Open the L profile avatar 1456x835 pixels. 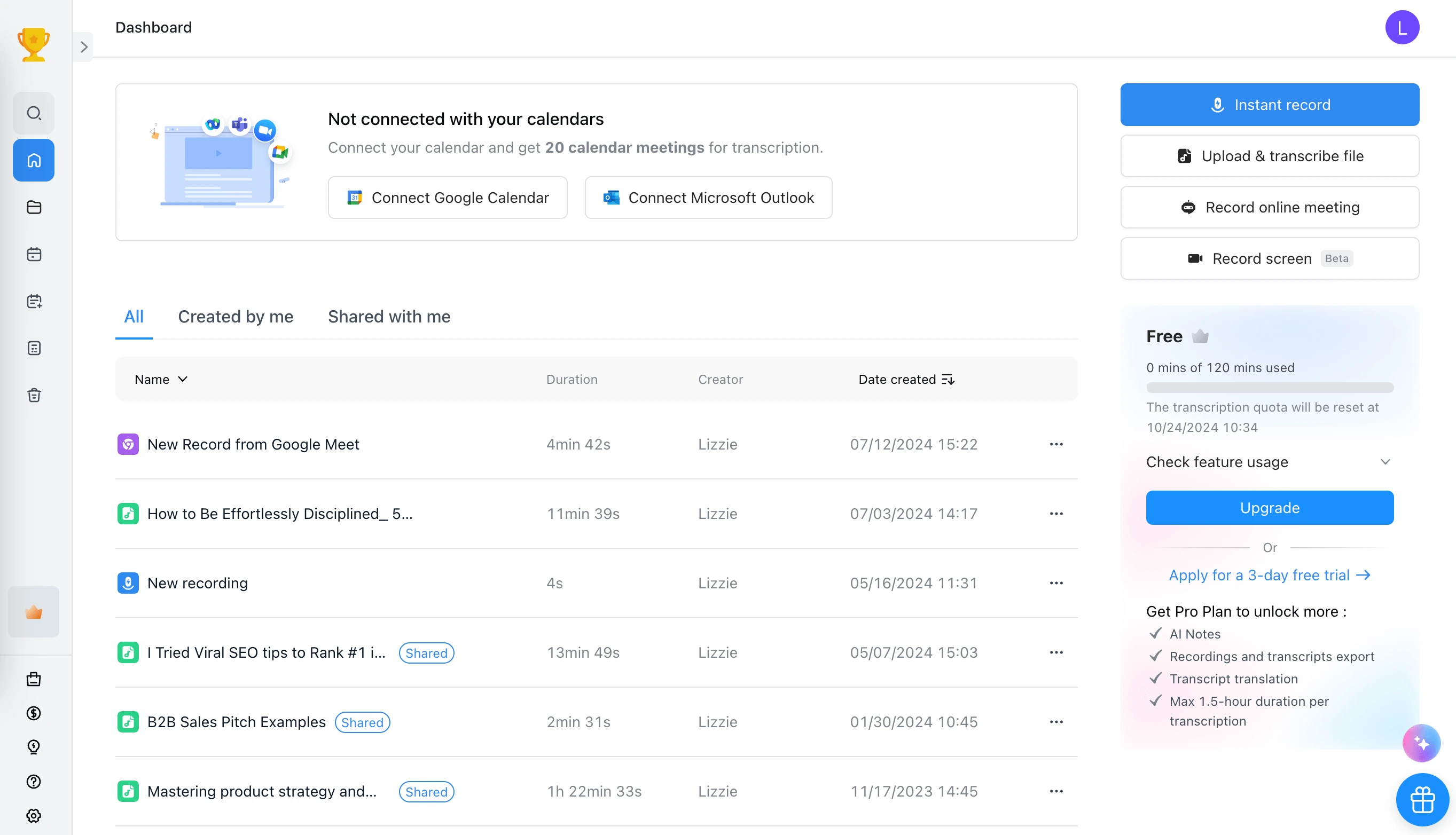[1402, 27]
